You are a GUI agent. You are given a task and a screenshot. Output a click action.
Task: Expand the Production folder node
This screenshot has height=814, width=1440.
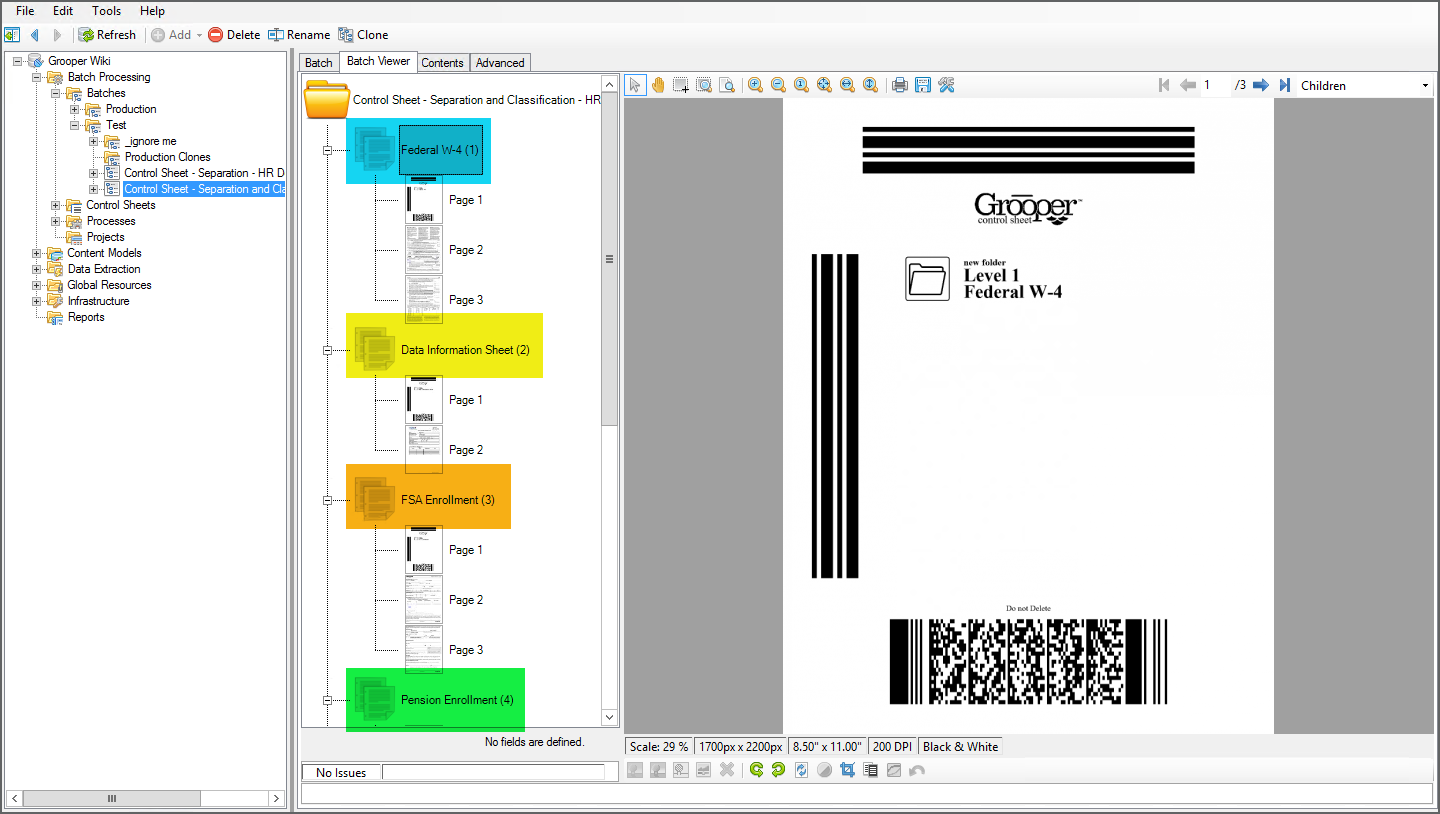point(75,109)
